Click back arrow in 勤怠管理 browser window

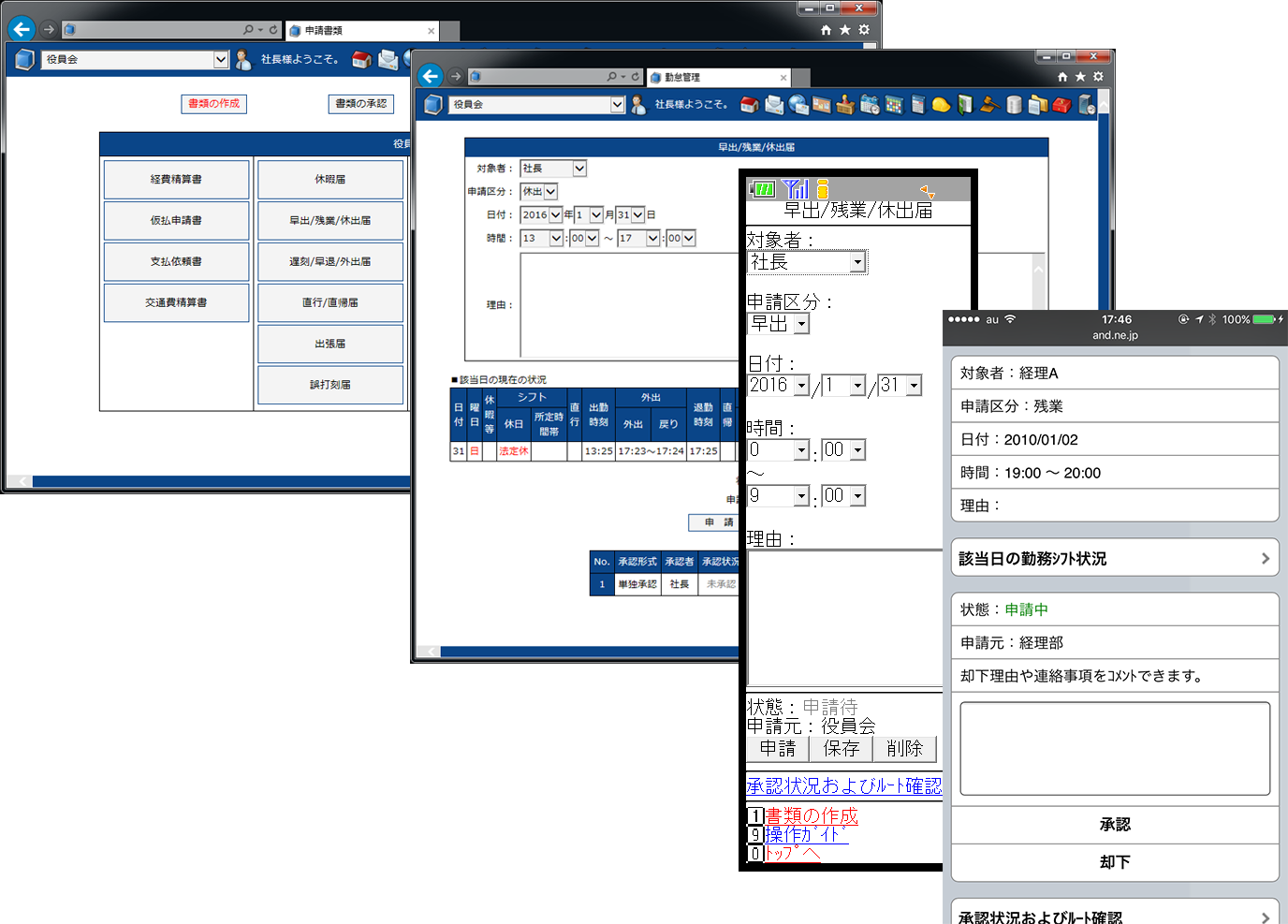tap(430, 77)
